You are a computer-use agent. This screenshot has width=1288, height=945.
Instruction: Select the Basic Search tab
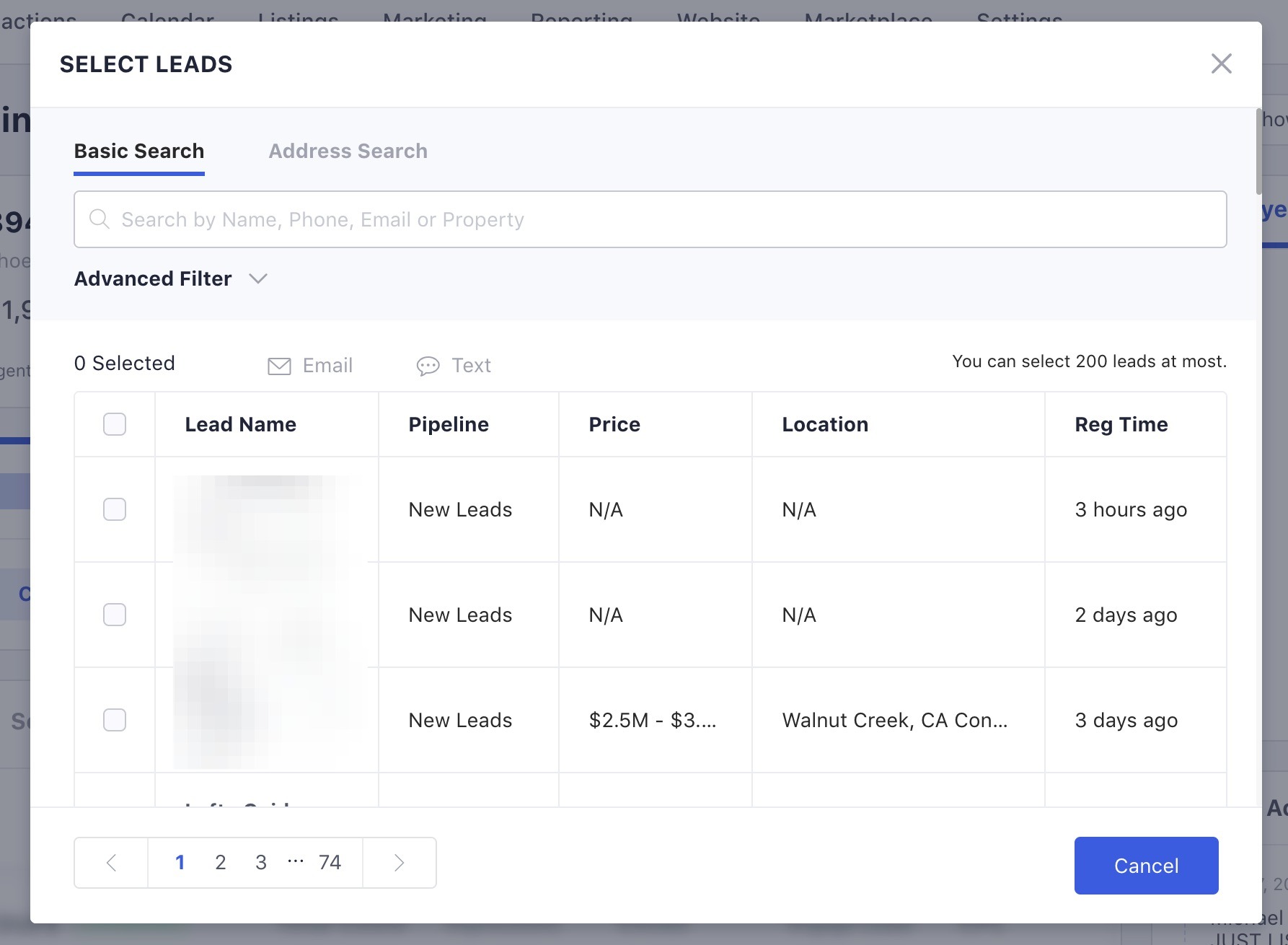coord(138,151)
